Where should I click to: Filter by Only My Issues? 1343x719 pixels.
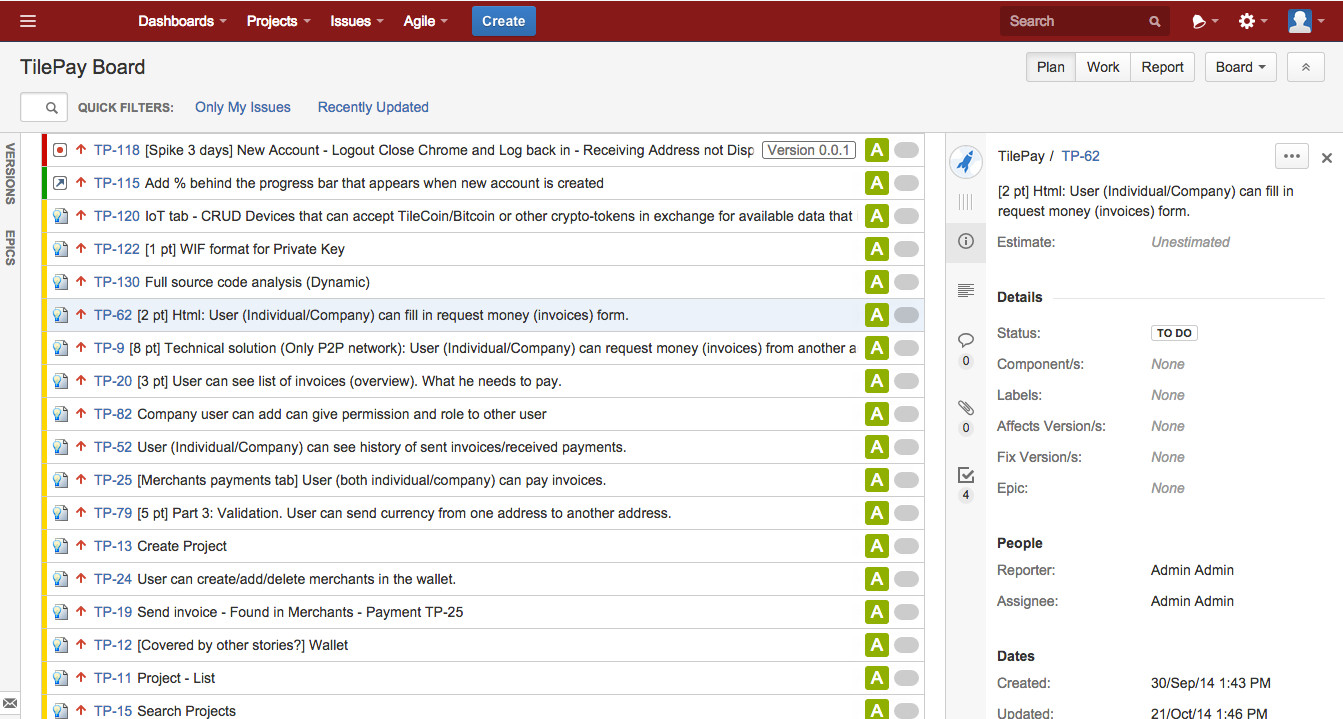coord(243,107)
